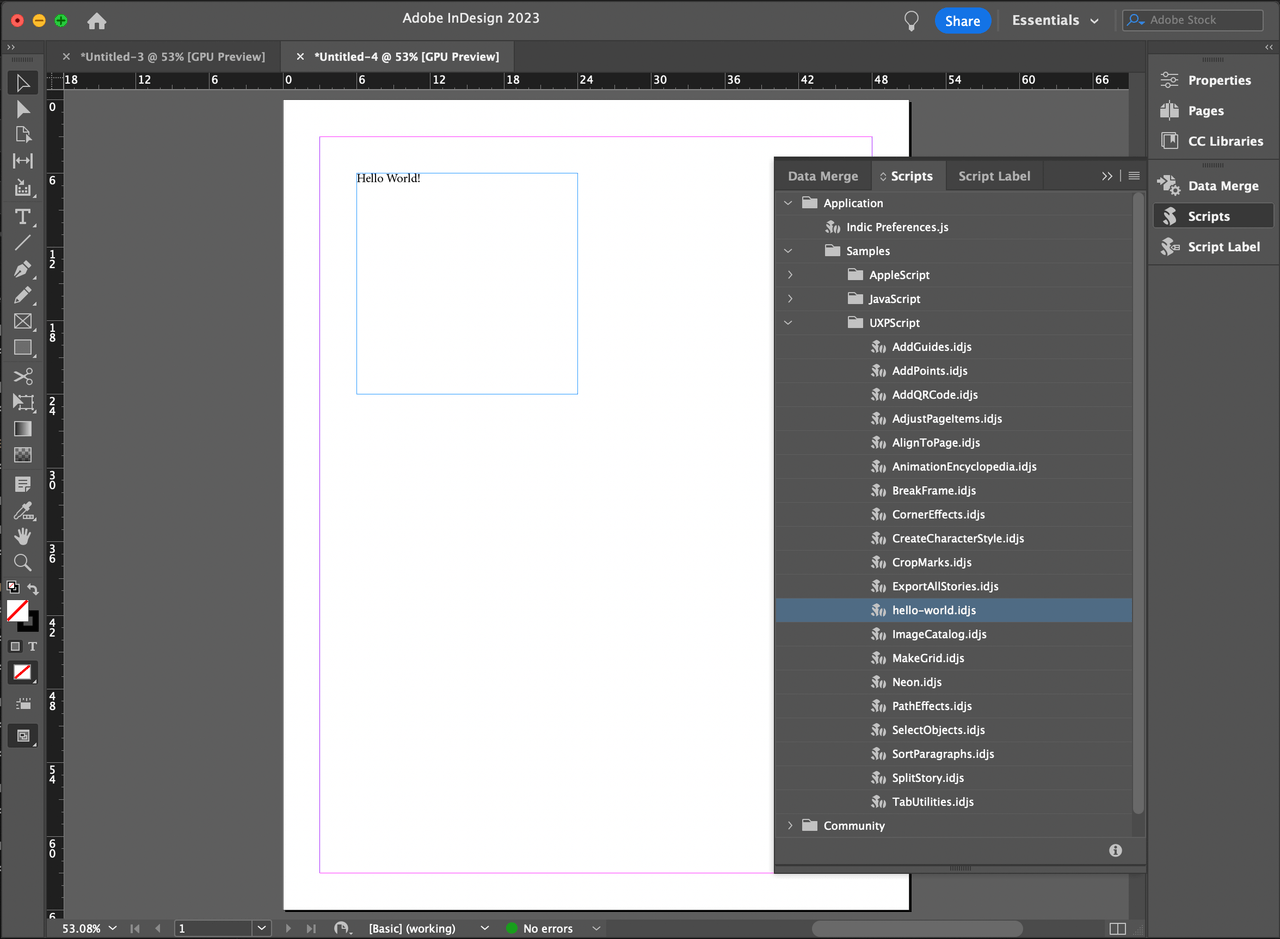Select the Line tool
The height and width of the screenshot is (939, 1280).
[x=23, y=243]
